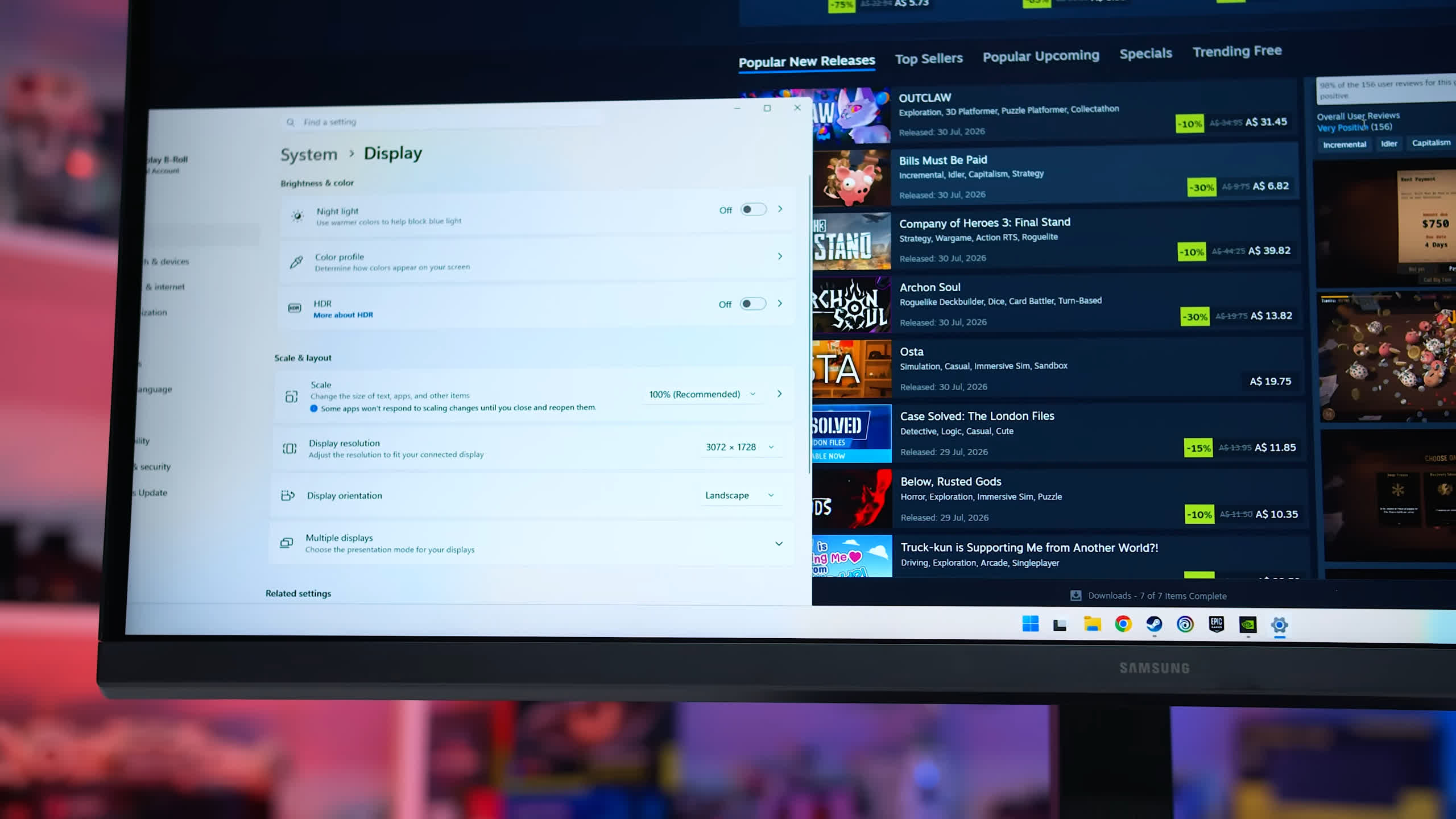Click the '& devices' item in Settings sidebar

pos(166,262)
